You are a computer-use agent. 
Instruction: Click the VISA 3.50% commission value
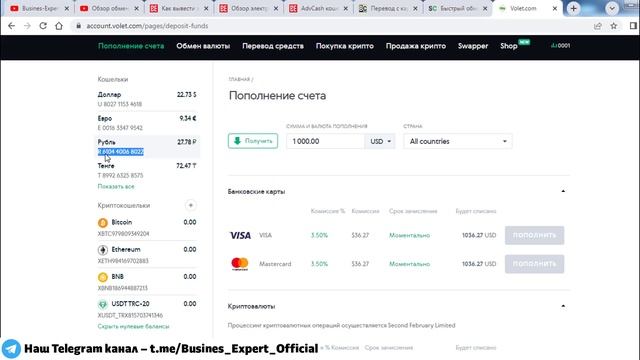tap(319, 236)
